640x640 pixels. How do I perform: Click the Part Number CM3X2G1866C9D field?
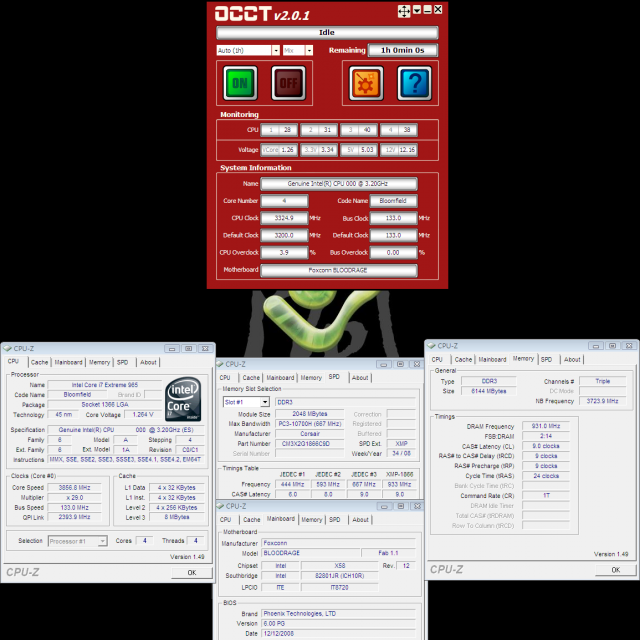(310, 444)
